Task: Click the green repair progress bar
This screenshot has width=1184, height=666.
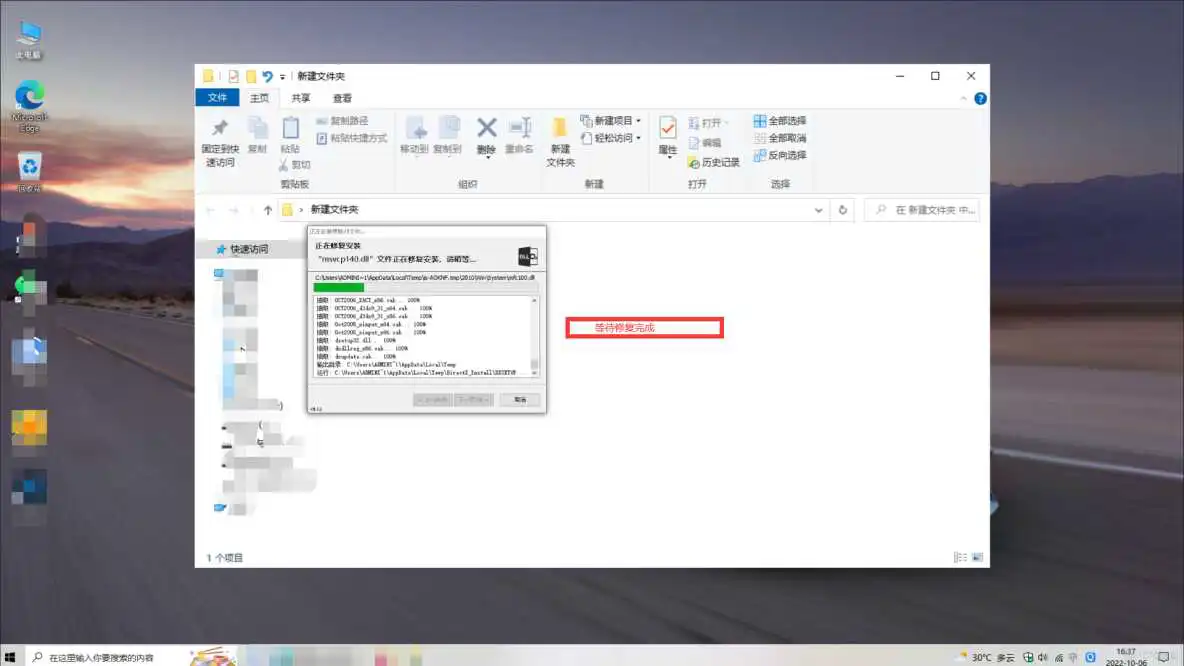Action: click(x=338, y=286)
